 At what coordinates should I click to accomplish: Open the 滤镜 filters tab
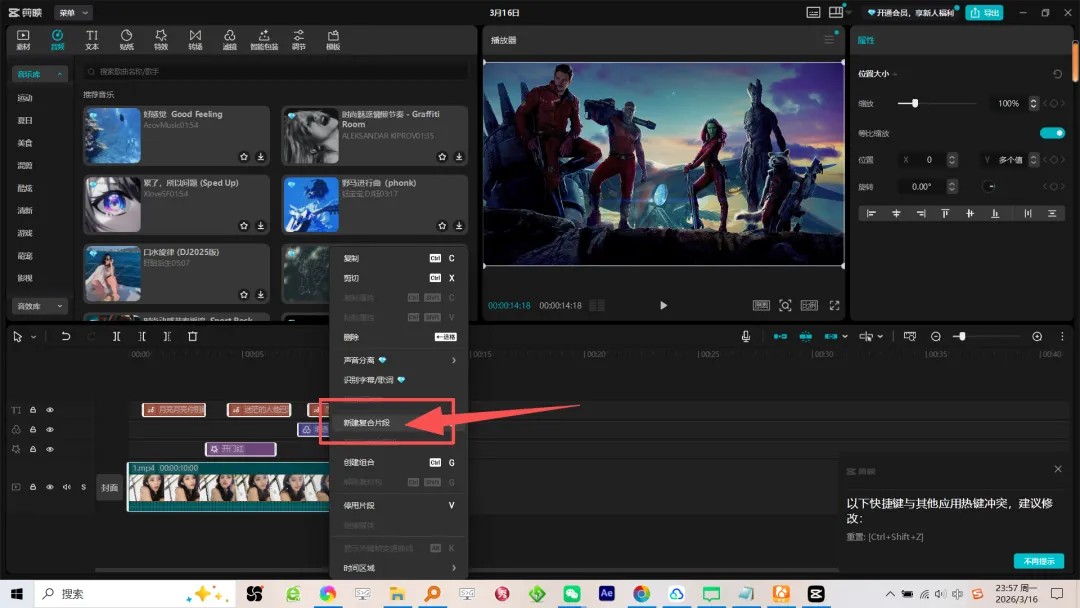pyautogui.click(x=229, y=39)
